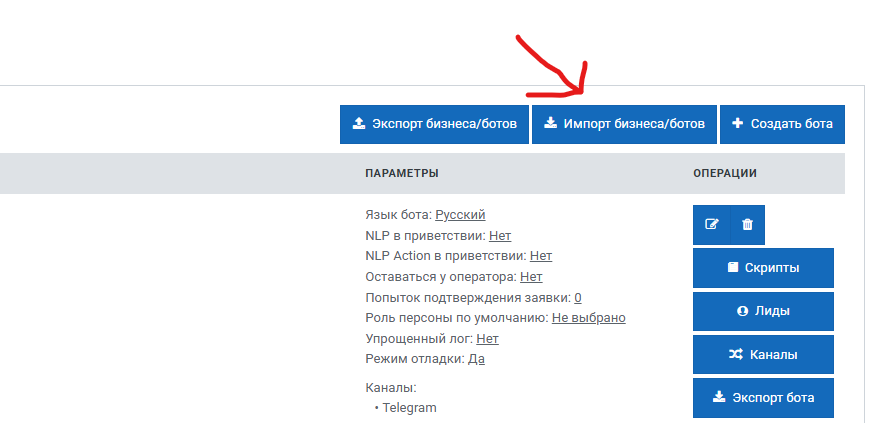This screenshot has width=875, height=423.
Task: Toggle Режим отладки value Да
Action: pyautogui.click(x=476, y=358)
